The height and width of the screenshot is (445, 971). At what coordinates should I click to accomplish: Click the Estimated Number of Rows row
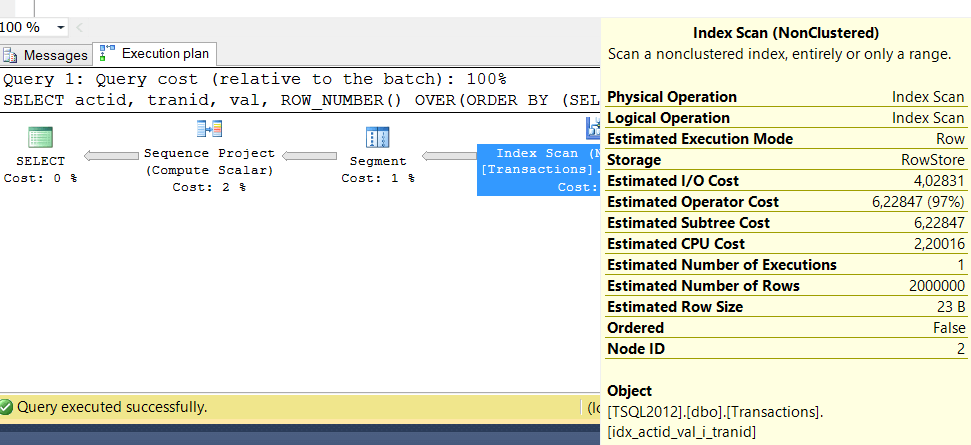(785, 286)
